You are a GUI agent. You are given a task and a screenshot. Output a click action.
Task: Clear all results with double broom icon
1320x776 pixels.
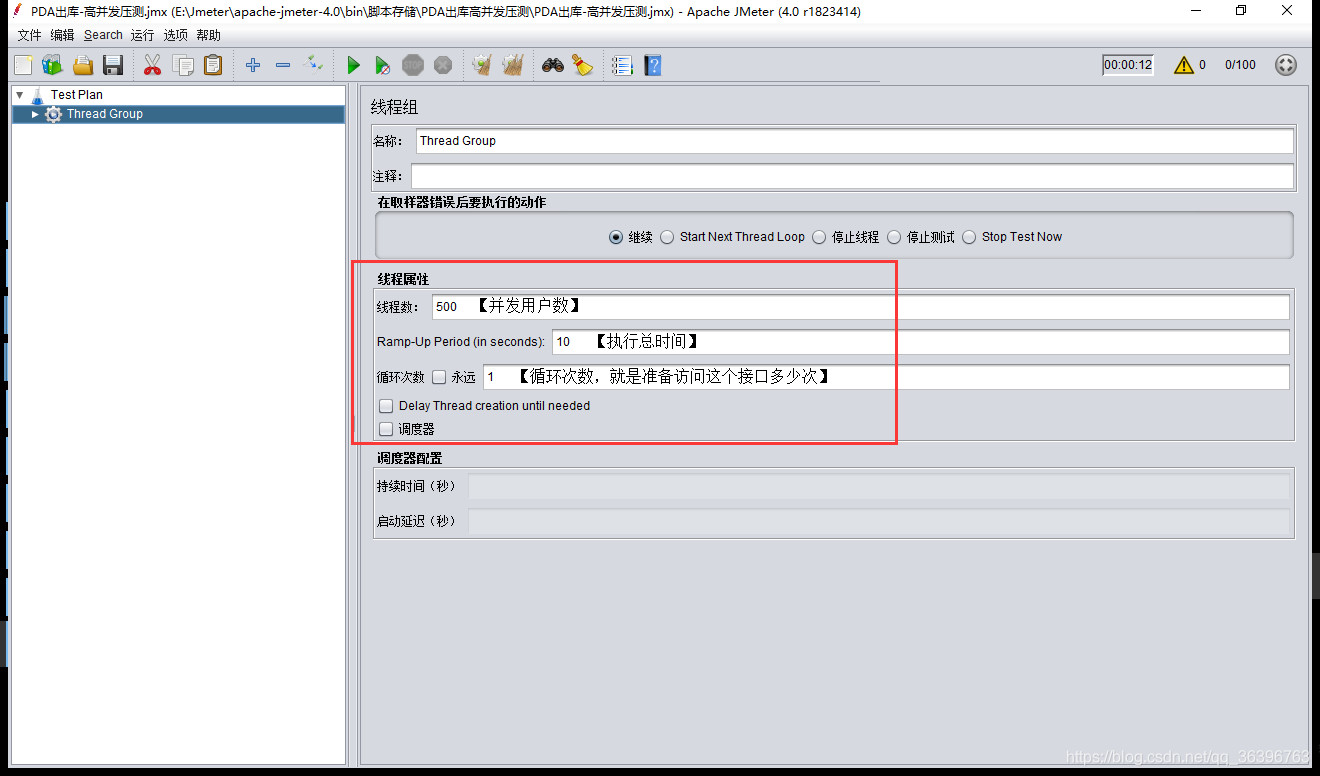(513, 66)
